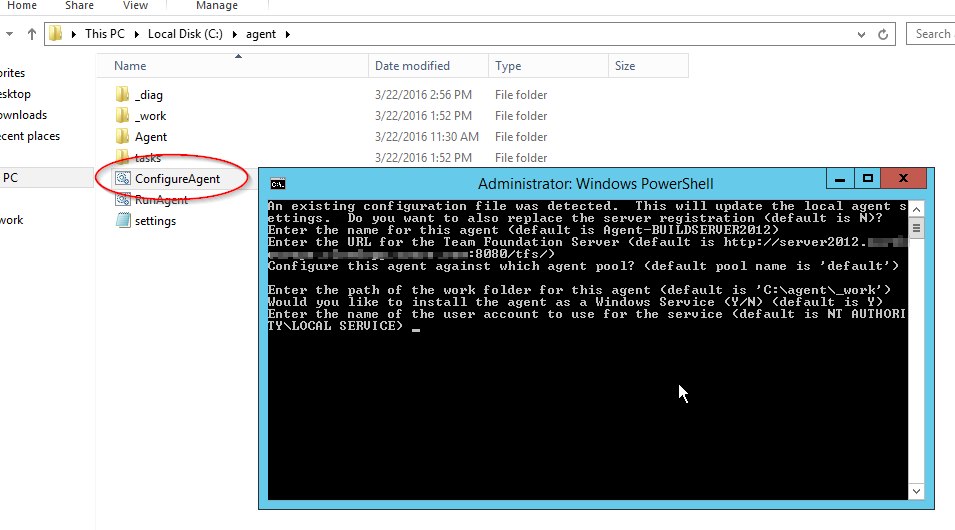The height and width of the screenshot is (530, 955).
Task: Click the 'Local Disk (C:)' breadcrumb
Action: pyautogui.click(x=185, y=34)
